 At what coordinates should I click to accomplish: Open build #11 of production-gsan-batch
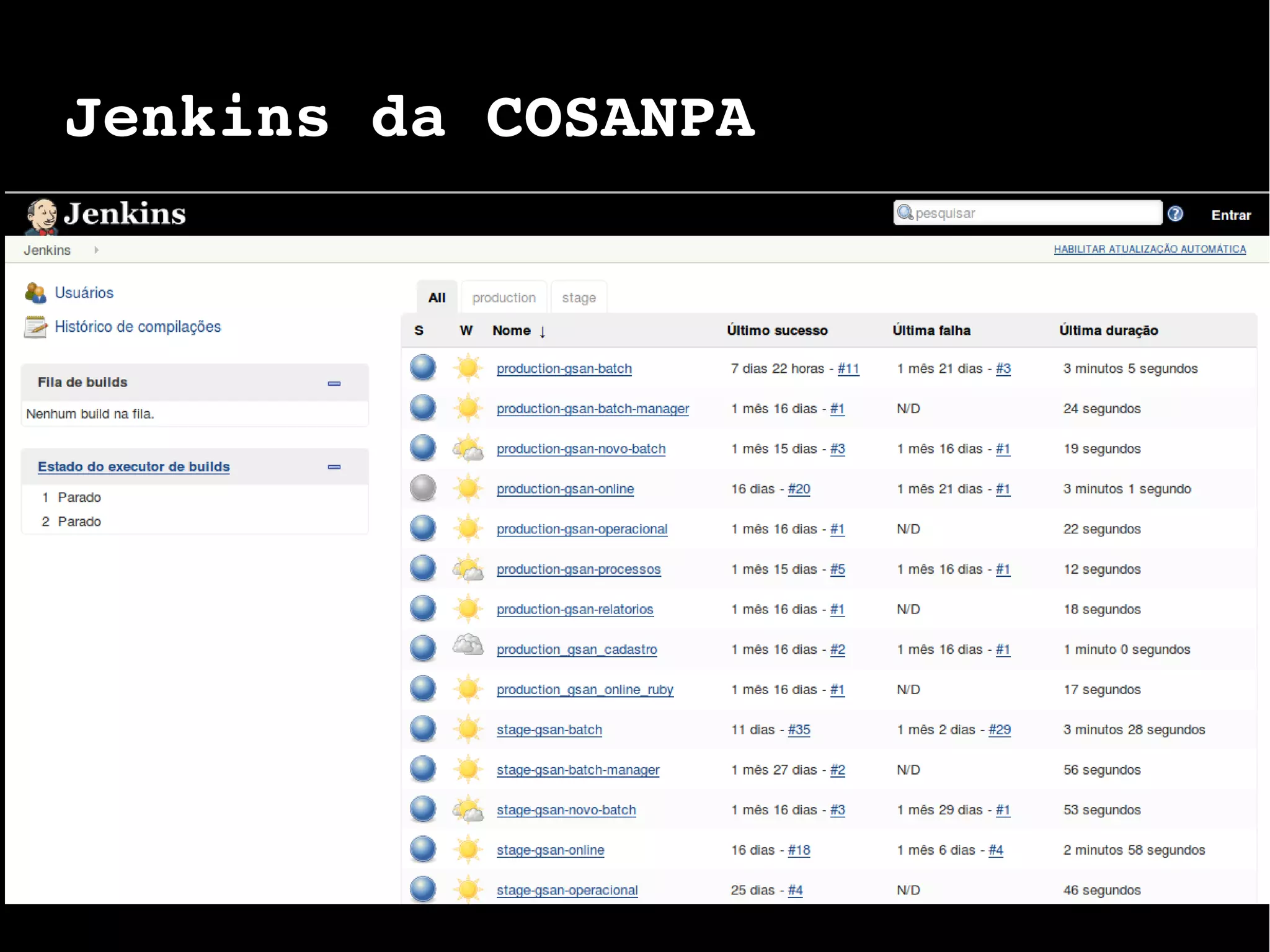848,368
